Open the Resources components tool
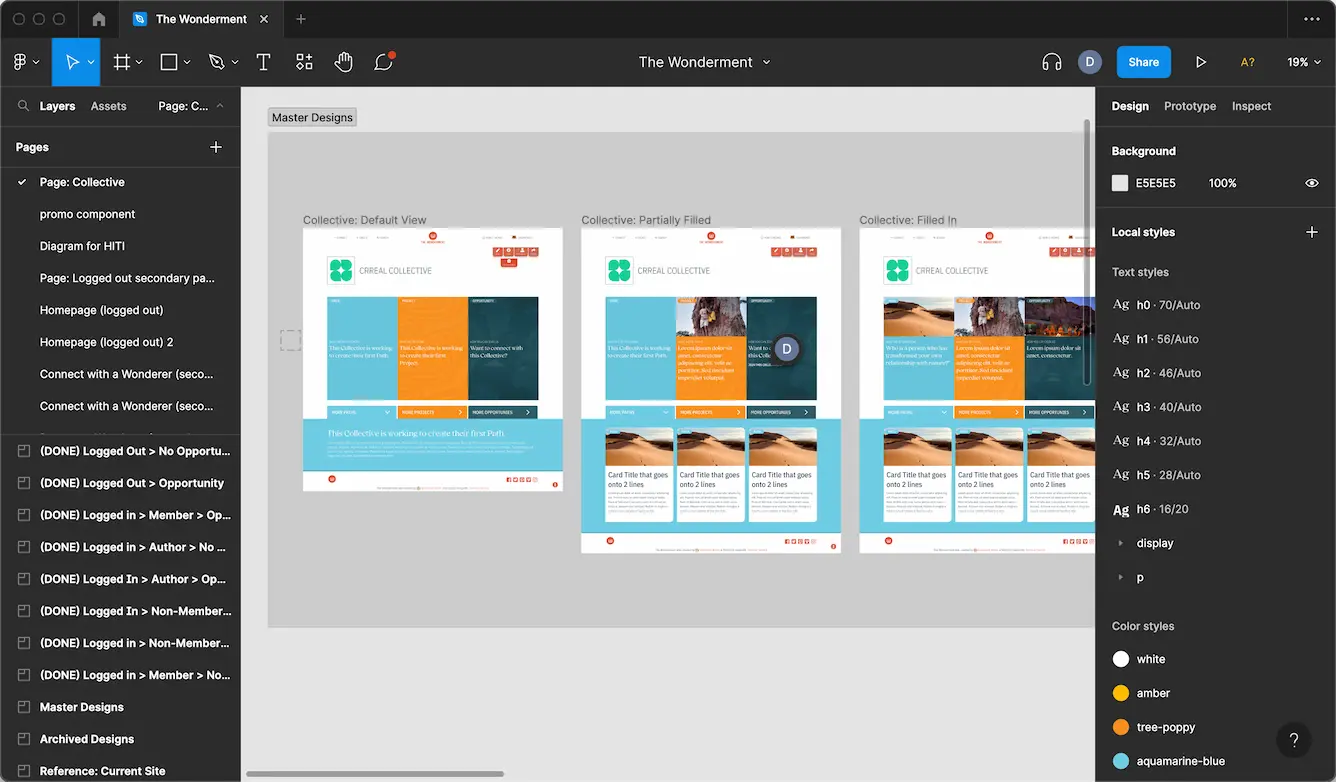Viewport: 1336px width, 782px height. pos(304,62)
